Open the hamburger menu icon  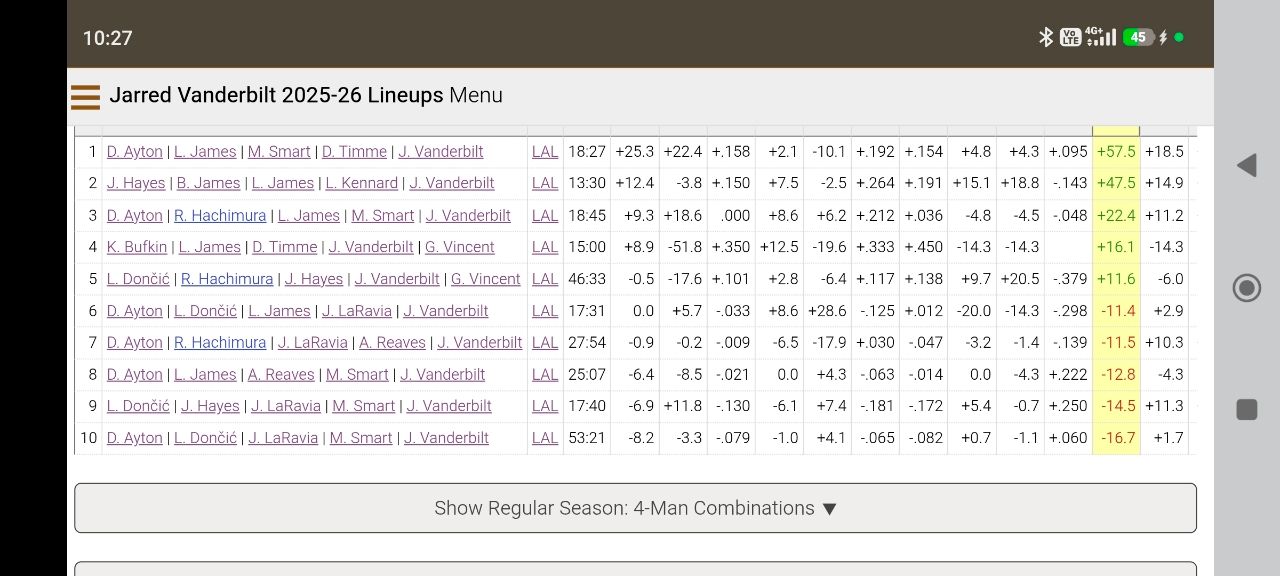[85, 96]
